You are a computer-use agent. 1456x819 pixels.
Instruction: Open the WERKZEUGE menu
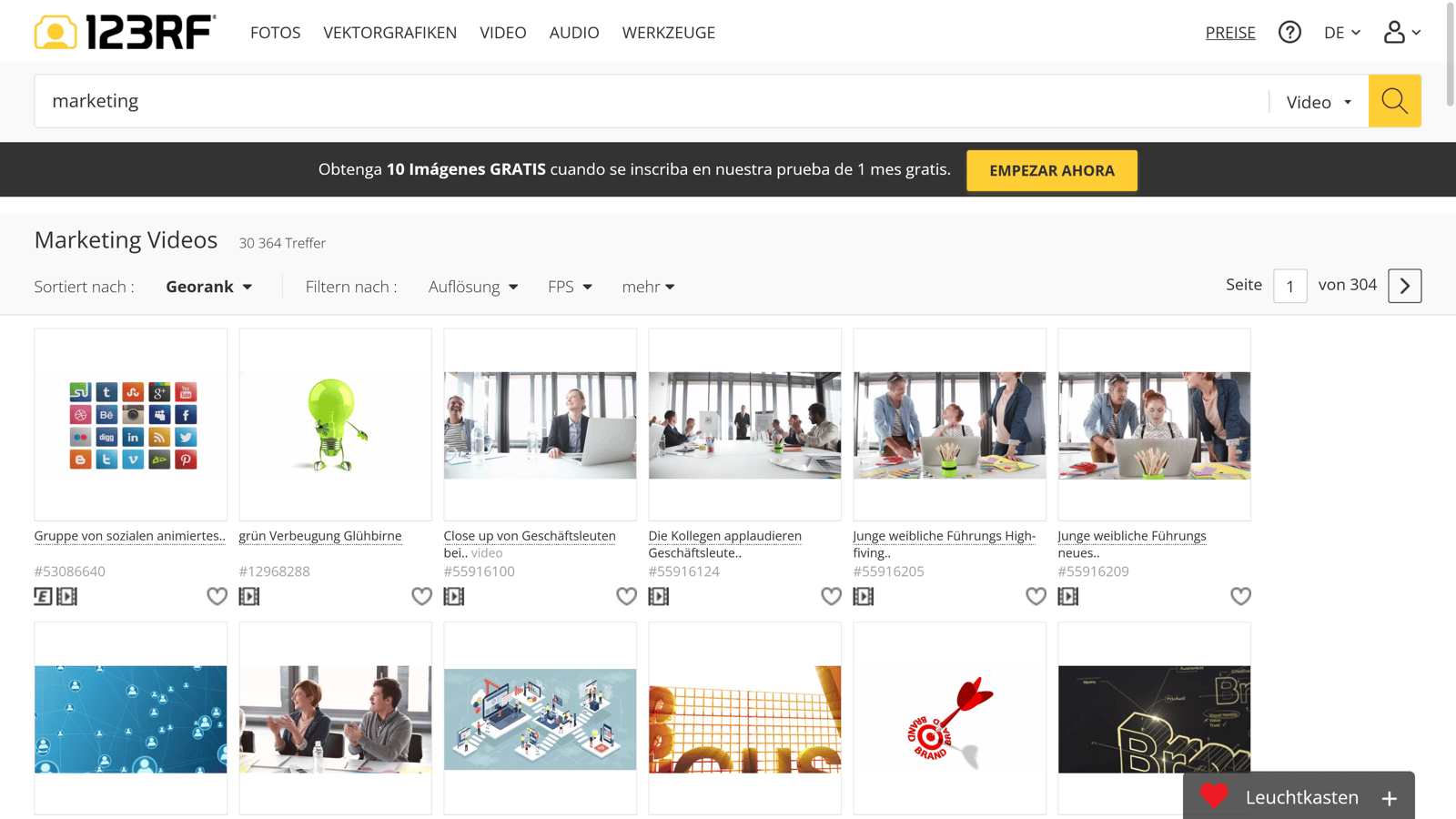tap(668, 32)
